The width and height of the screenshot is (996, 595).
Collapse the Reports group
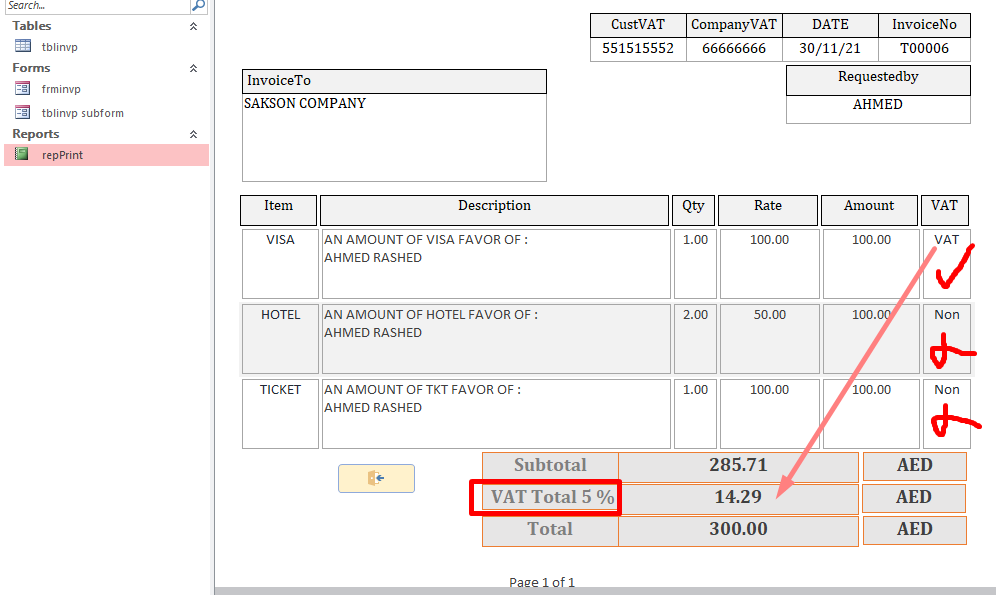click(194, 134)
